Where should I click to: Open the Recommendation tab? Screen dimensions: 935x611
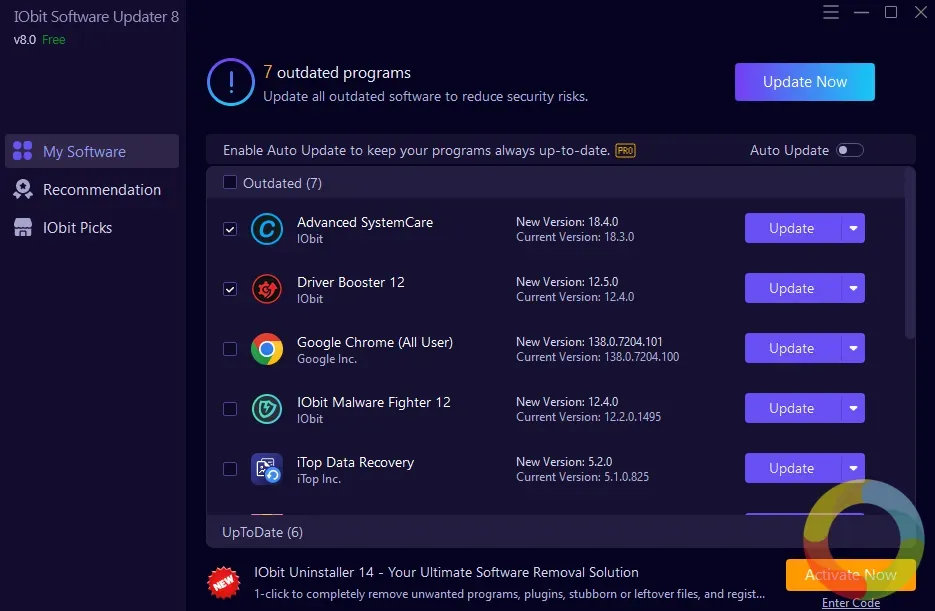click(92, 190)
